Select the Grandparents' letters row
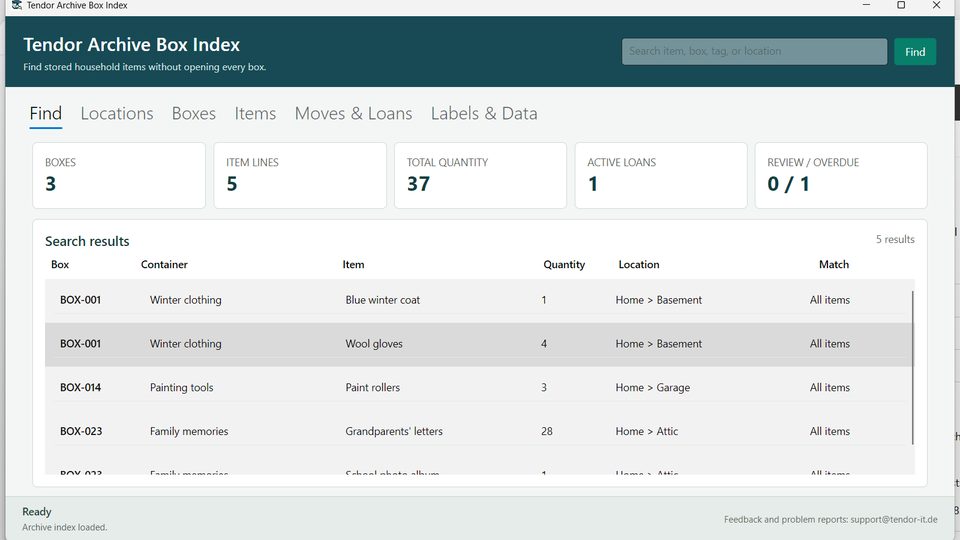Viewport: 960px width, 540px height. [x=479, y=432]
